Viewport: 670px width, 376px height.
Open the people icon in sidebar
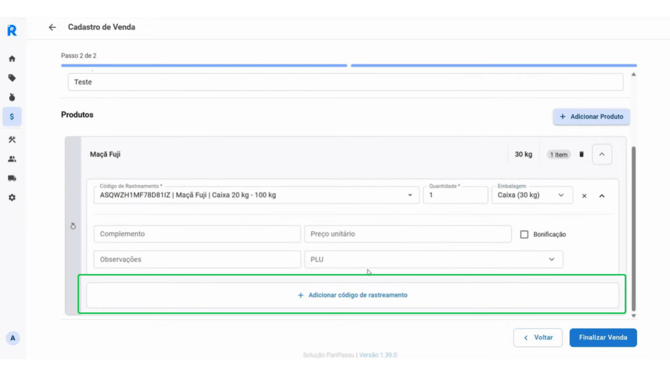coord(12,159)
